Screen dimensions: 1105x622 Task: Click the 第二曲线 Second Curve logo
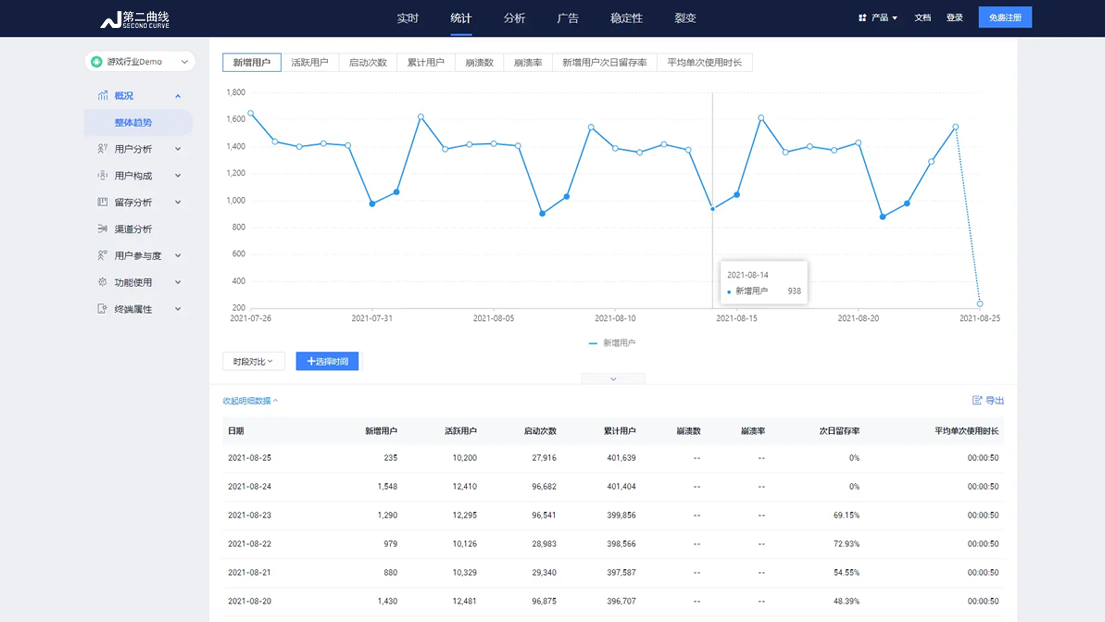coord(134,19)
